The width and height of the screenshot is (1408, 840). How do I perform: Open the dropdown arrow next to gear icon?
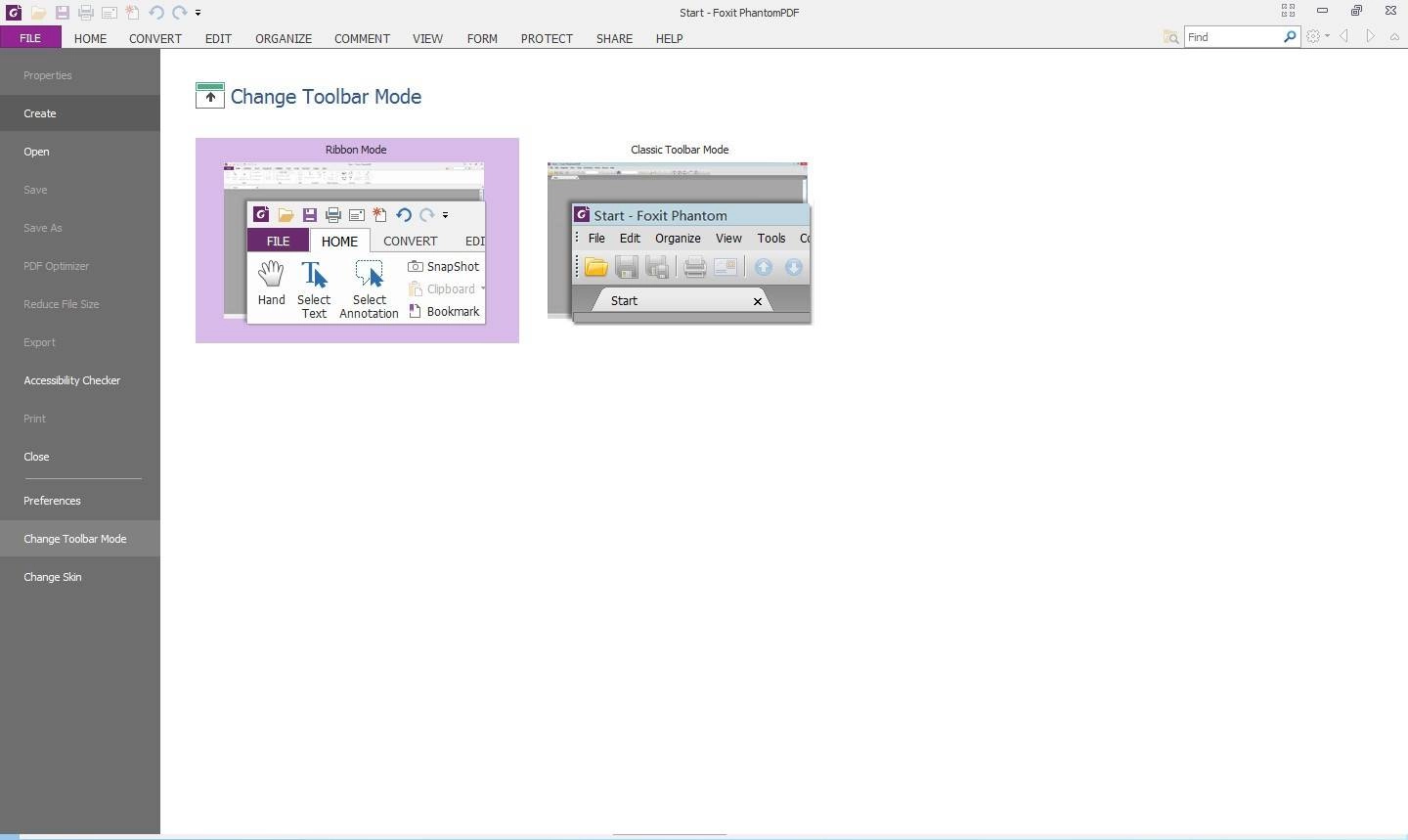pyautogui.click(x=1327, y=36)
